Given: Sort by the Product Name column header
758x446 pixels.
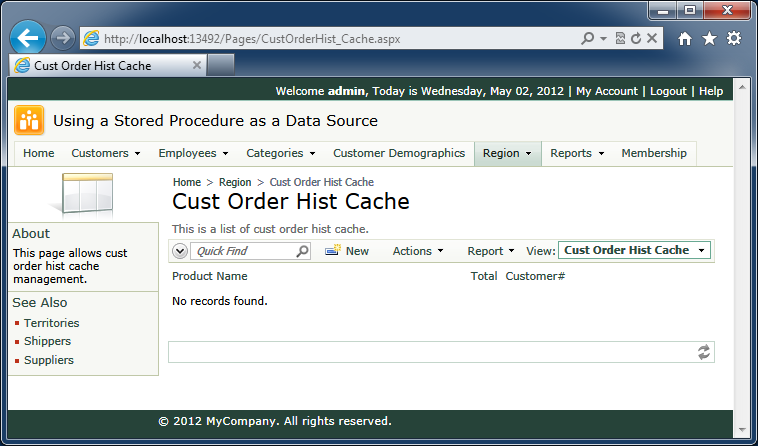Looking at the screenshot, I should click(x=210, y=276).
